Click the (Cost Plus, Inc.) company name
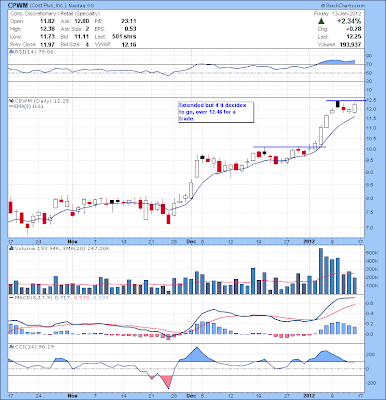This screenshot has height=400, width=386. pos(48,6)
